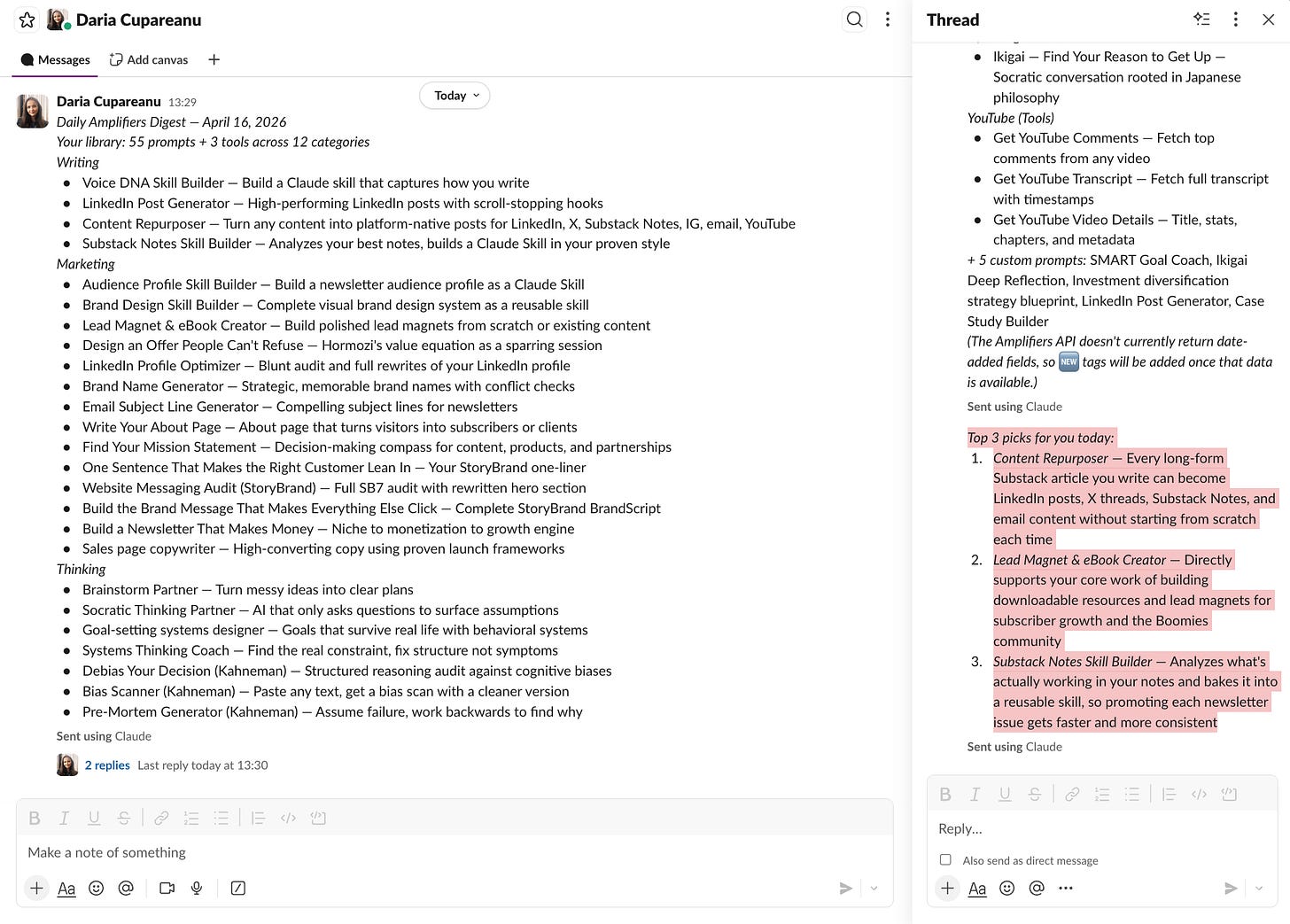Screen dimensions: 1290x924
Task: Insert blockquote in thread reply
Action: tap(1169, 794)
